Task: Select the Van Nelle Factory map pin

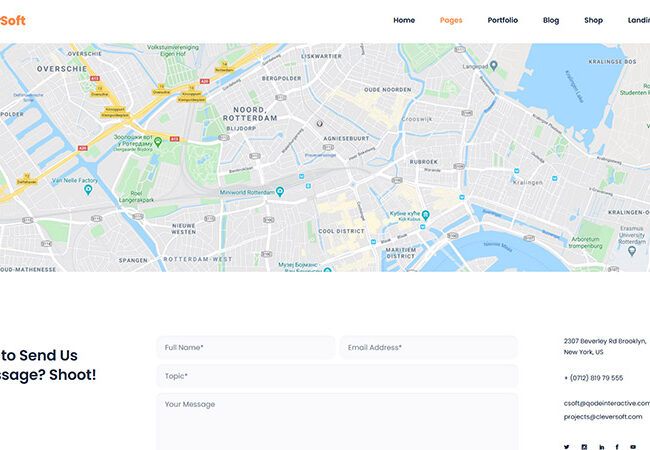Action: (x=88, y=190)
